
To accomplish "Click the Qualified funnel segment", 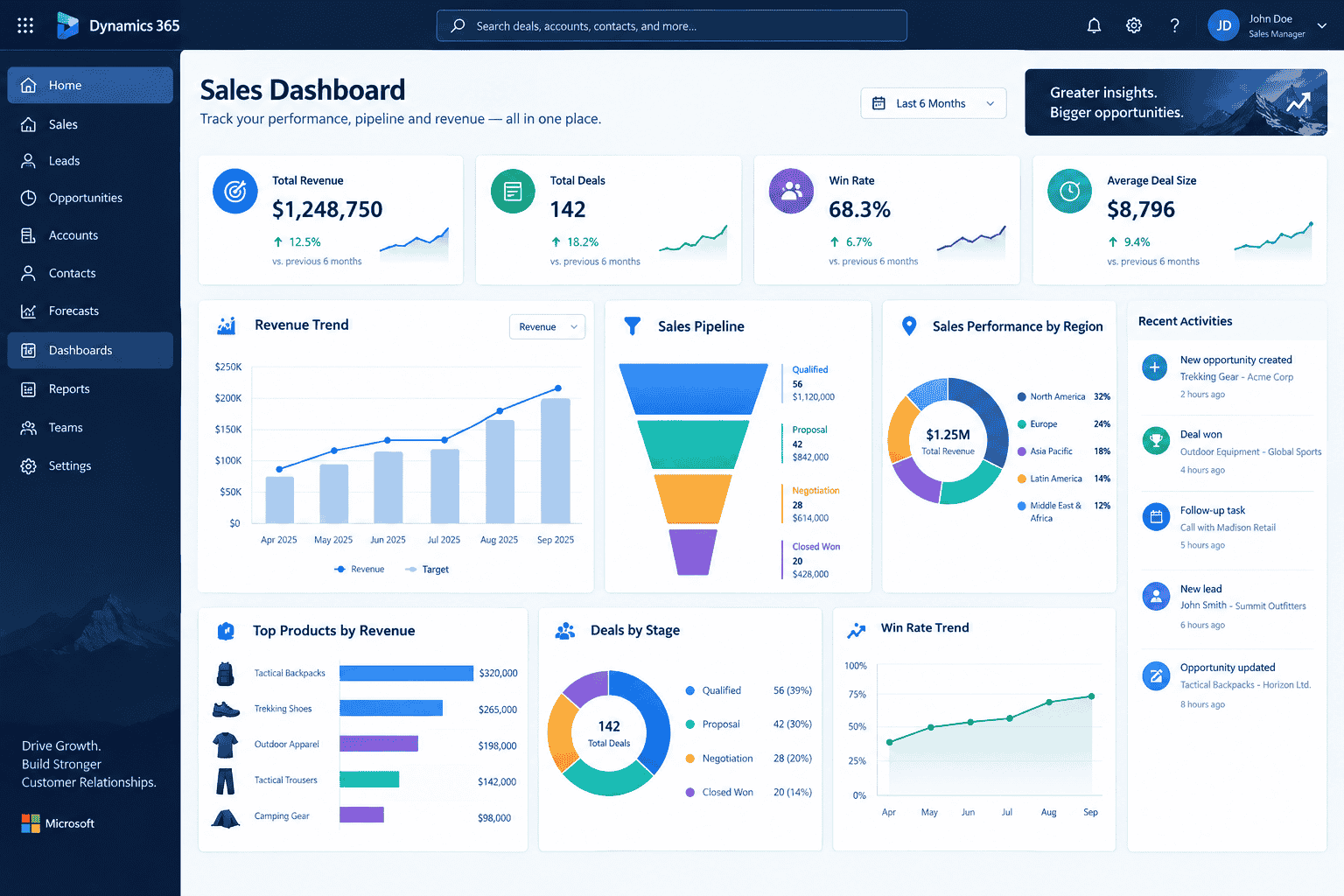I will point(693,389).
